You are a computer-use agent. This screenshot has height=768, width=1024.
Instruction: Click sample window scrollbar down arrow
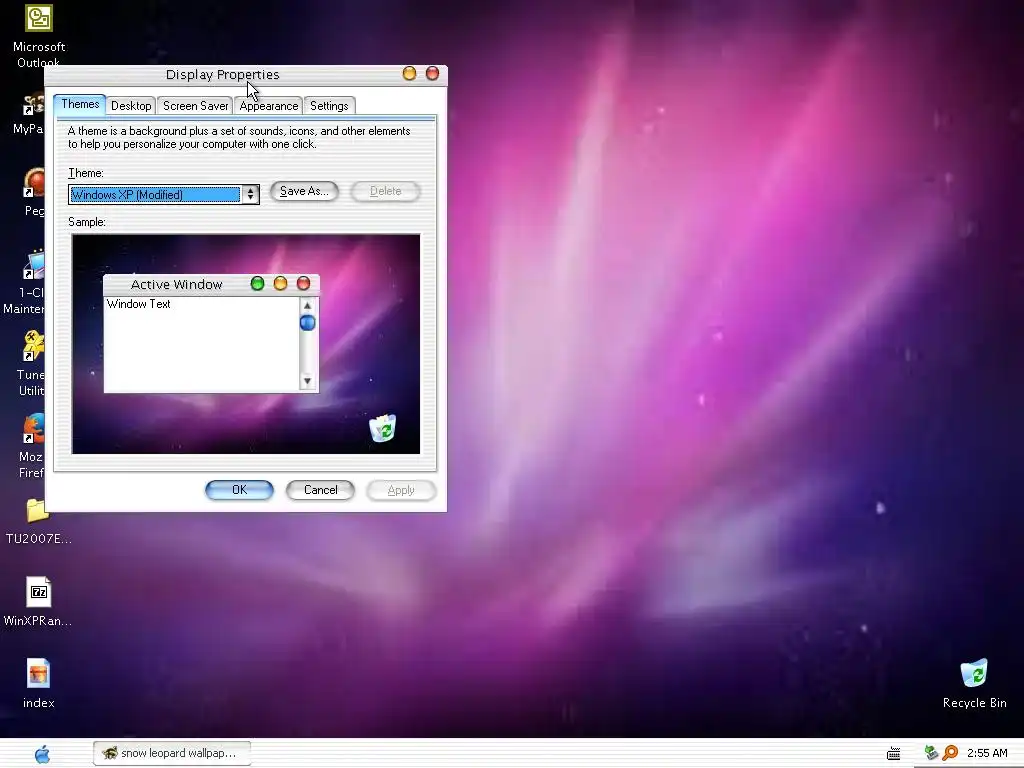coord(308,381)
